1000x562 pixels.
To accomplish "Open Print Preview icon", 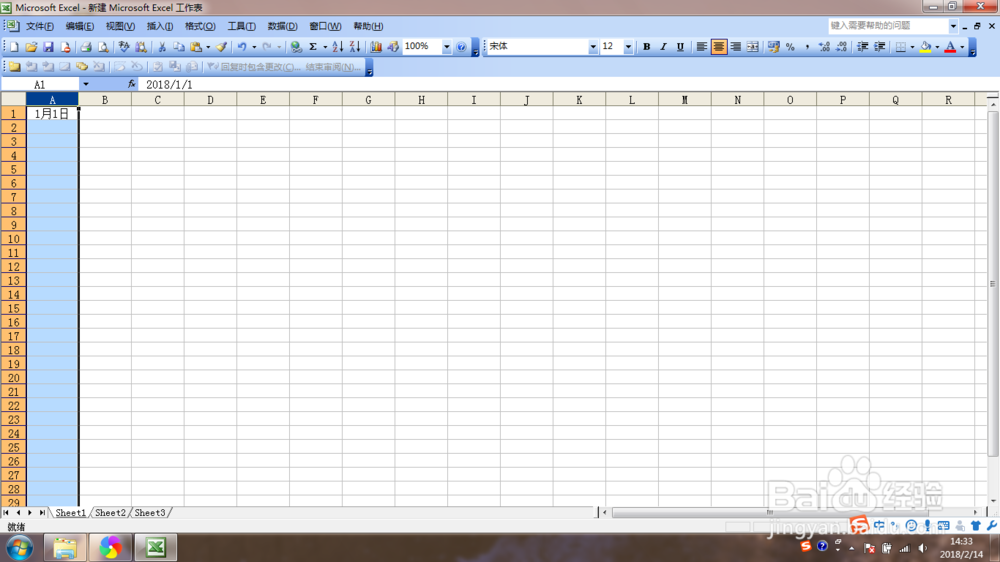I will tap(103, 47).
